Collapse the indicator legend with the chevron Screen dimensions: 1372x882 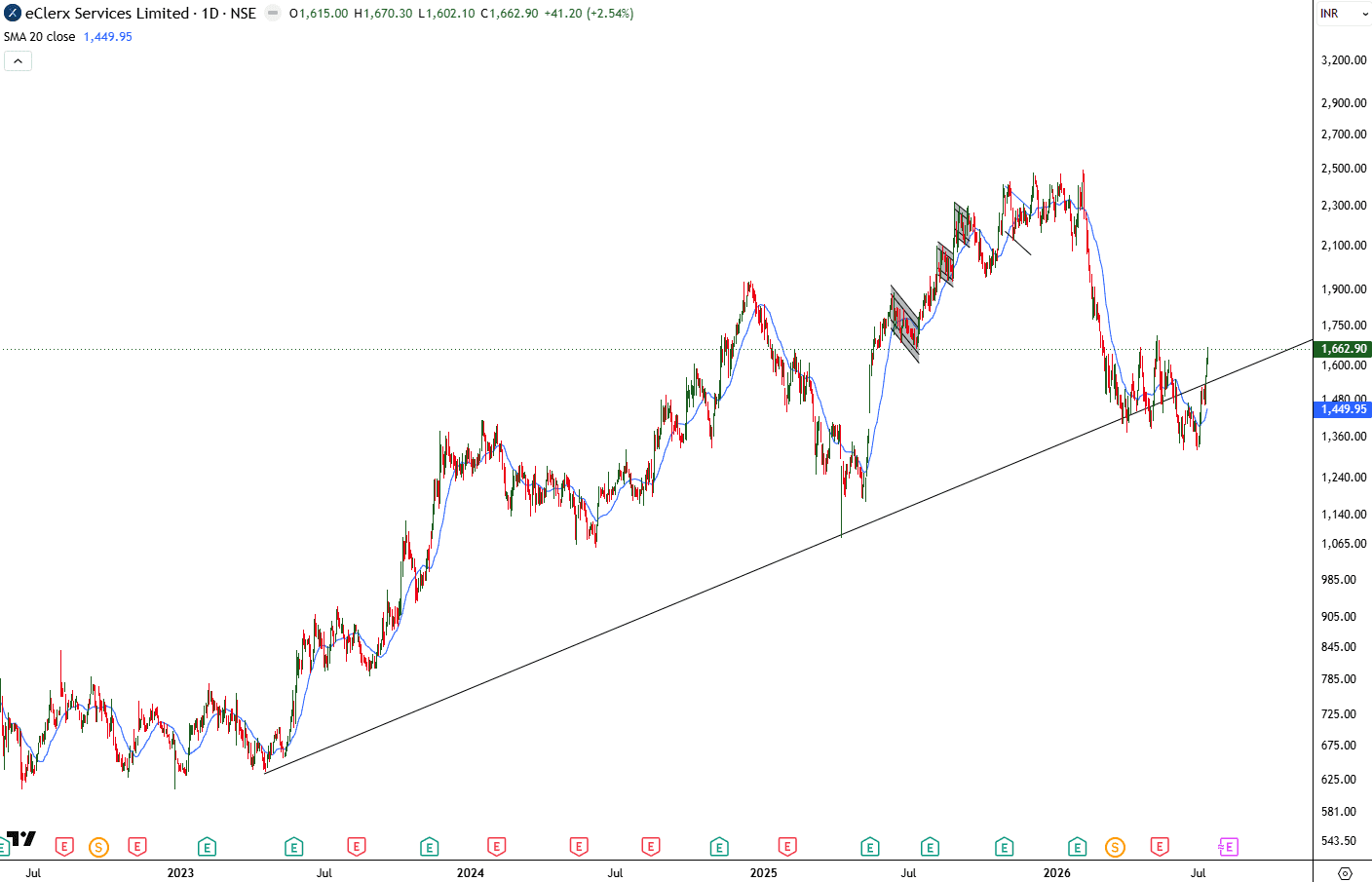(18, 60)
